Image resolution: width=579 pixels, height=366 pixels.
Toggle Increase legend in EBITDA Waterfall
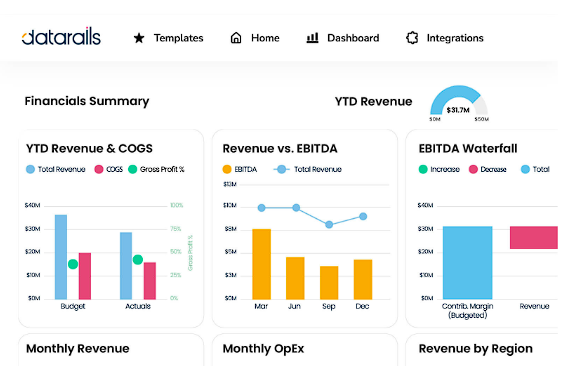pos(439,170)
